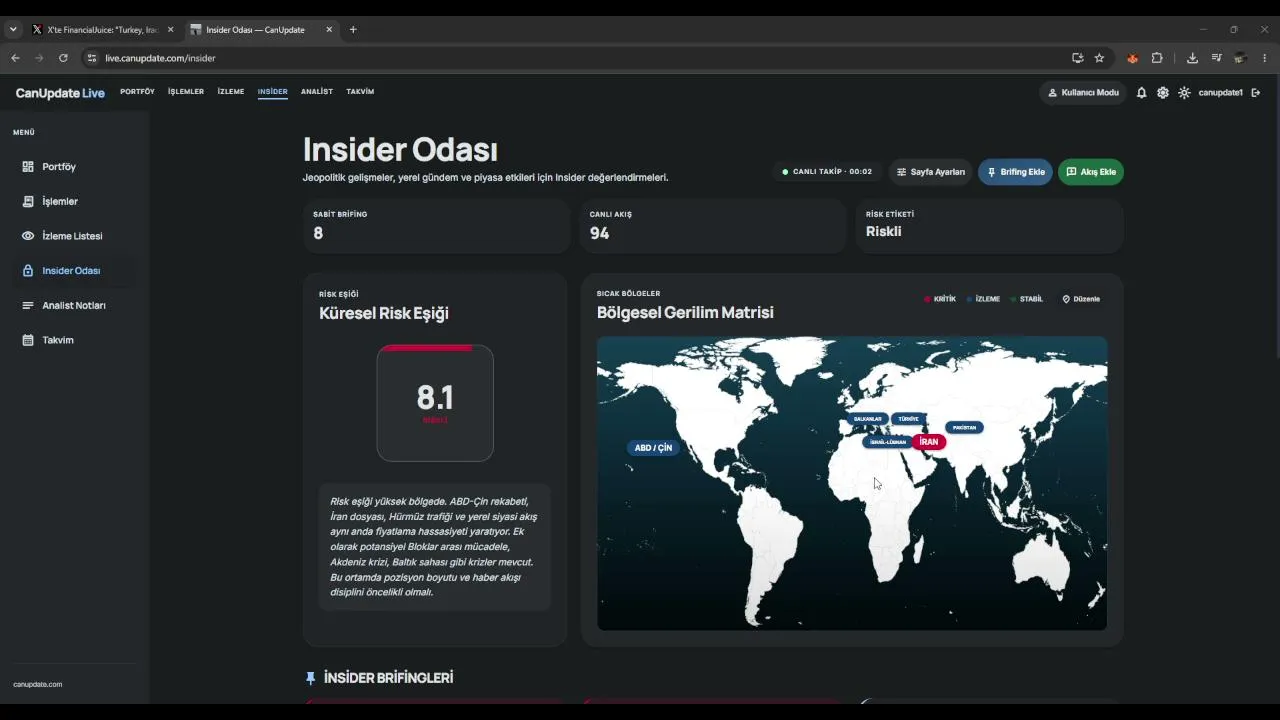Image resolution: width=1280 pixels, height=720 pixels.
Task: Click the canupdate.com footer link in sidebar
Action: tap(38, 684)
